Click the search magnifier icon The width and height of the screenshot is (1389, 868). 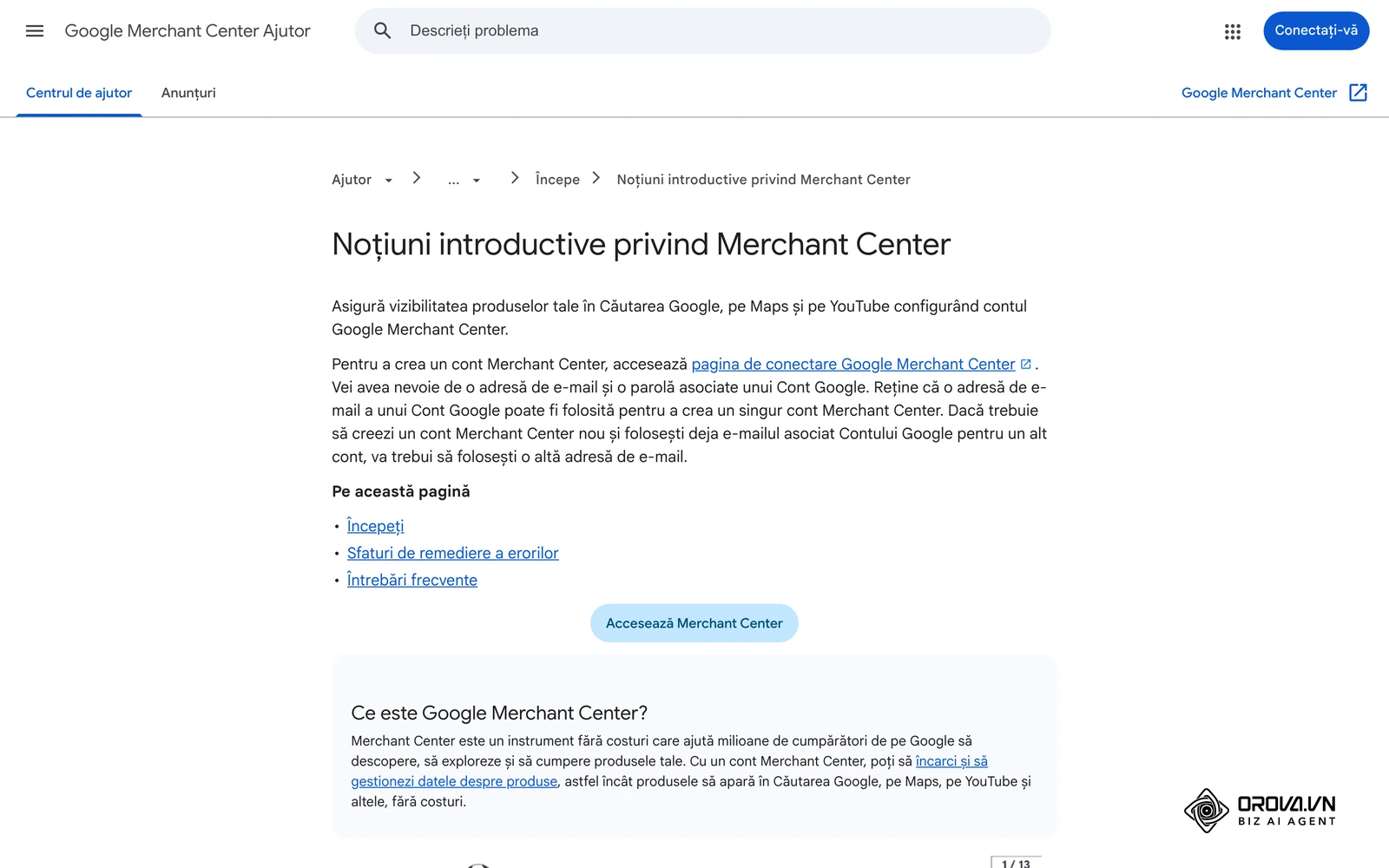[382, 31]
